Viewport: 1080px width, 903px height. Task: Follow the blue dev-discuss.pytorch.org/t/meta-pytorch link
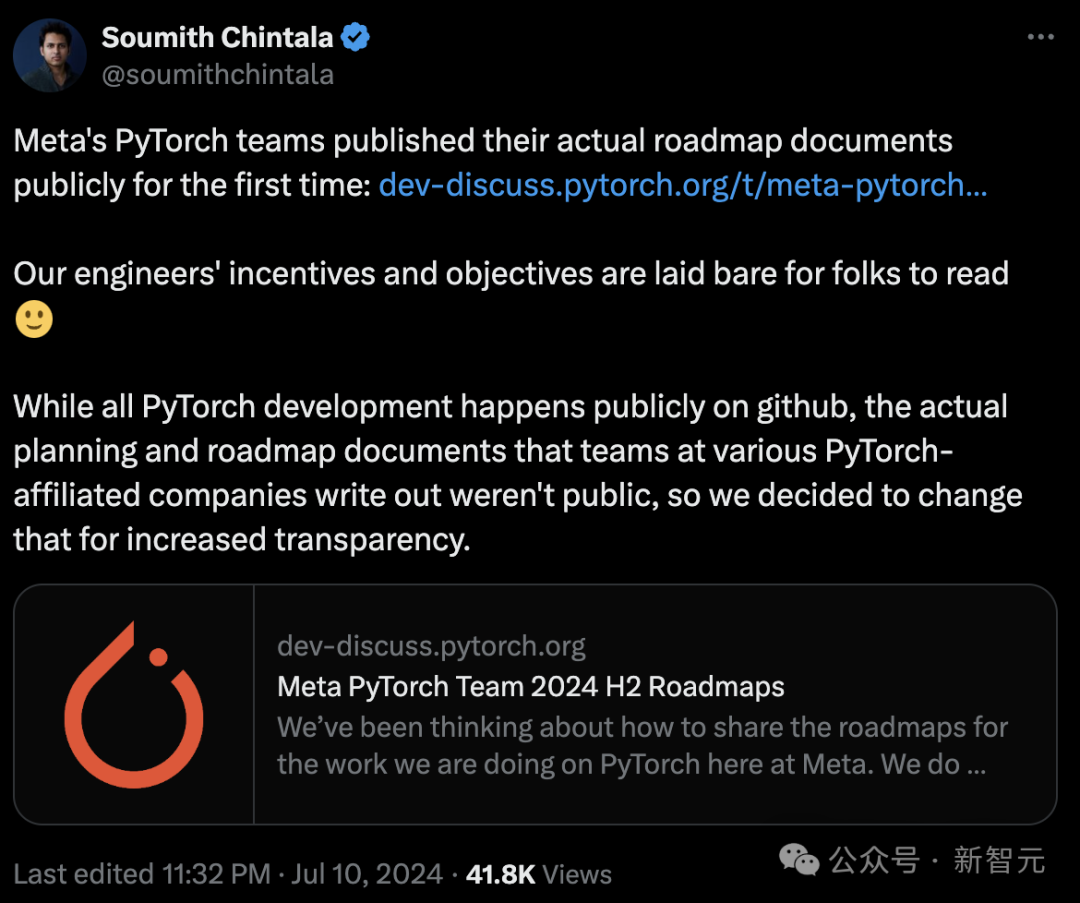pos(683,186)
